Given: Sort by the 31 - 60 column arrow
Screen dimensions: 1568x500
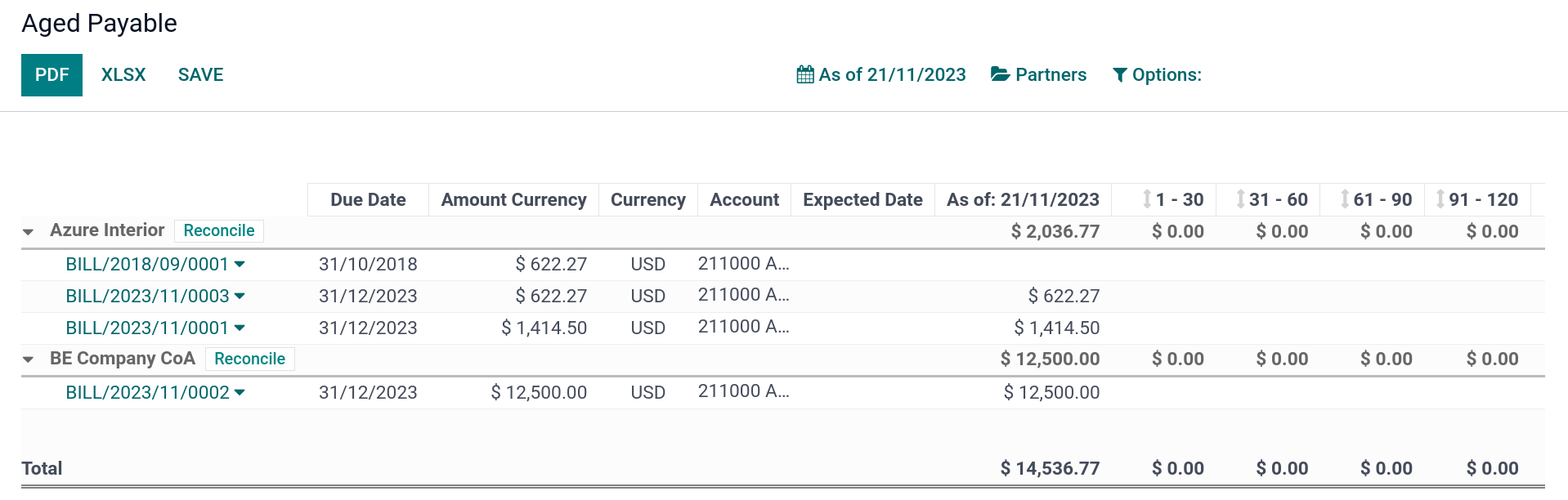Looking at the screenshot, I should pos(1240,199).
